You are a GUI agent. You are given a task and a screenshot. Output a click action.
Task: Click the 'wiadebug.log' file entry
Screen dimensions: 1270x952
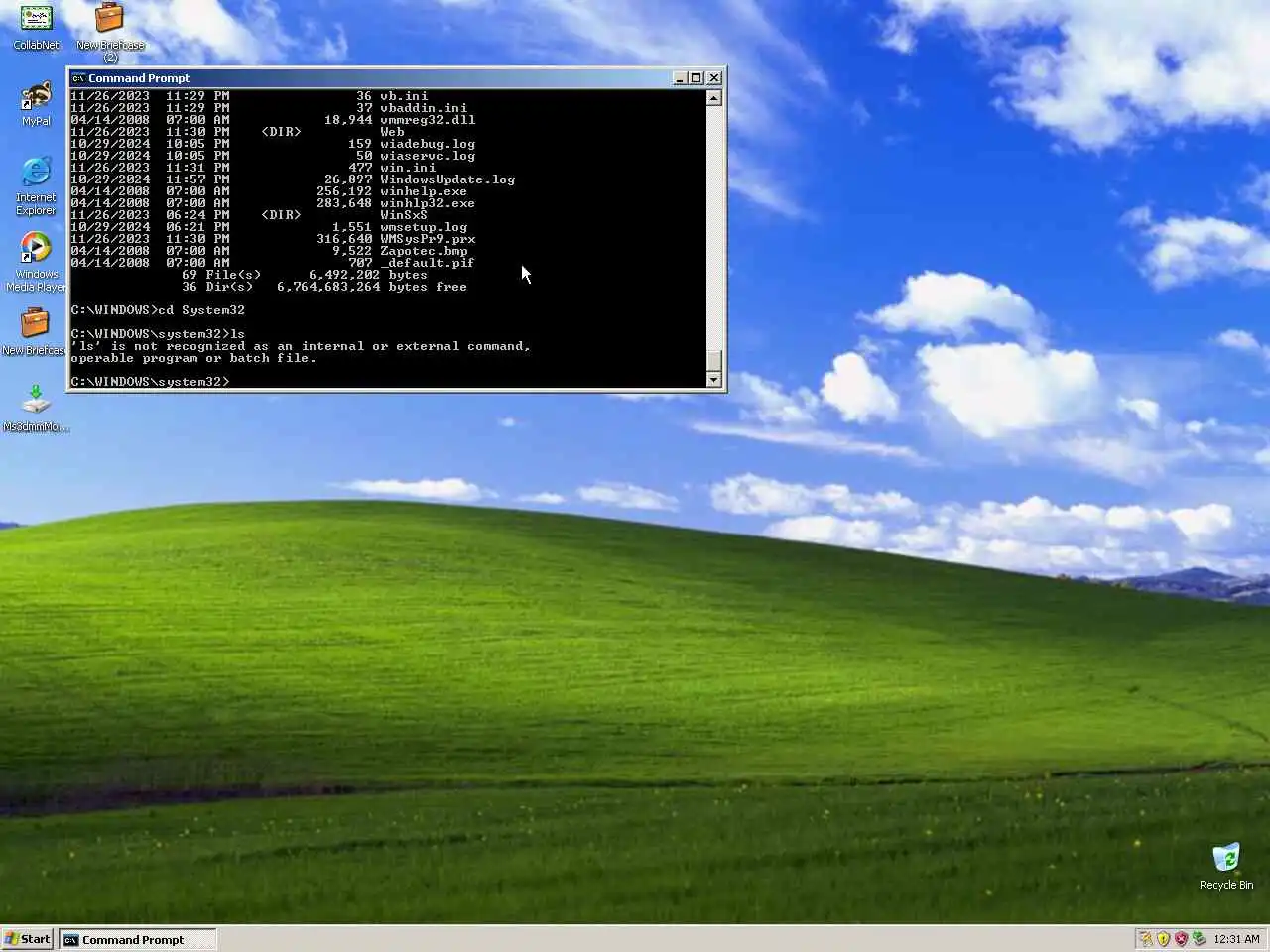click(428, 144)
